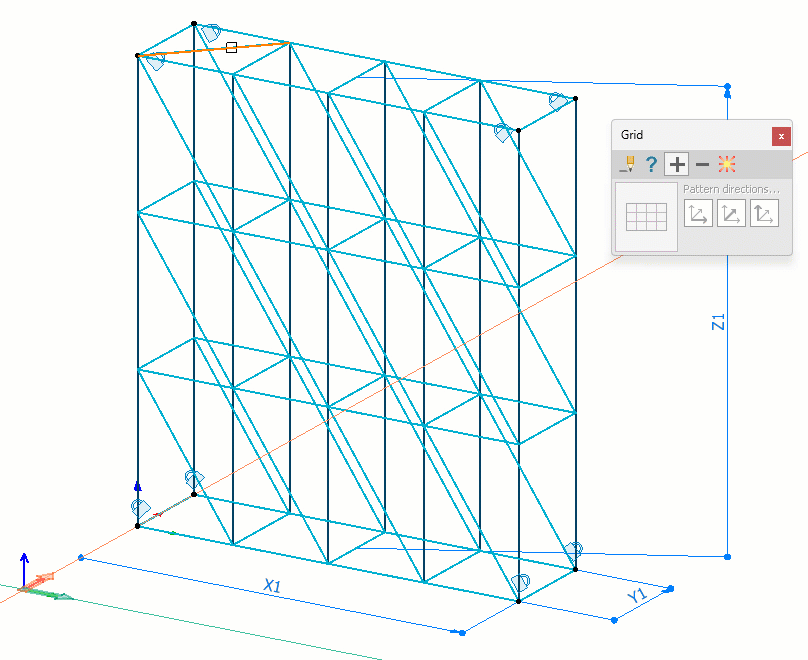Select the remove grid line minus tool
Viewport: 808px width, 660px height.
702,164
